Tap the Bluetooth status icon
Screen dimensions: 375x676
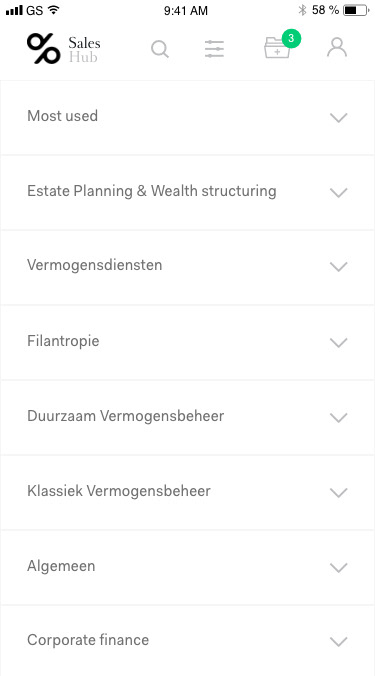point(303,10)
